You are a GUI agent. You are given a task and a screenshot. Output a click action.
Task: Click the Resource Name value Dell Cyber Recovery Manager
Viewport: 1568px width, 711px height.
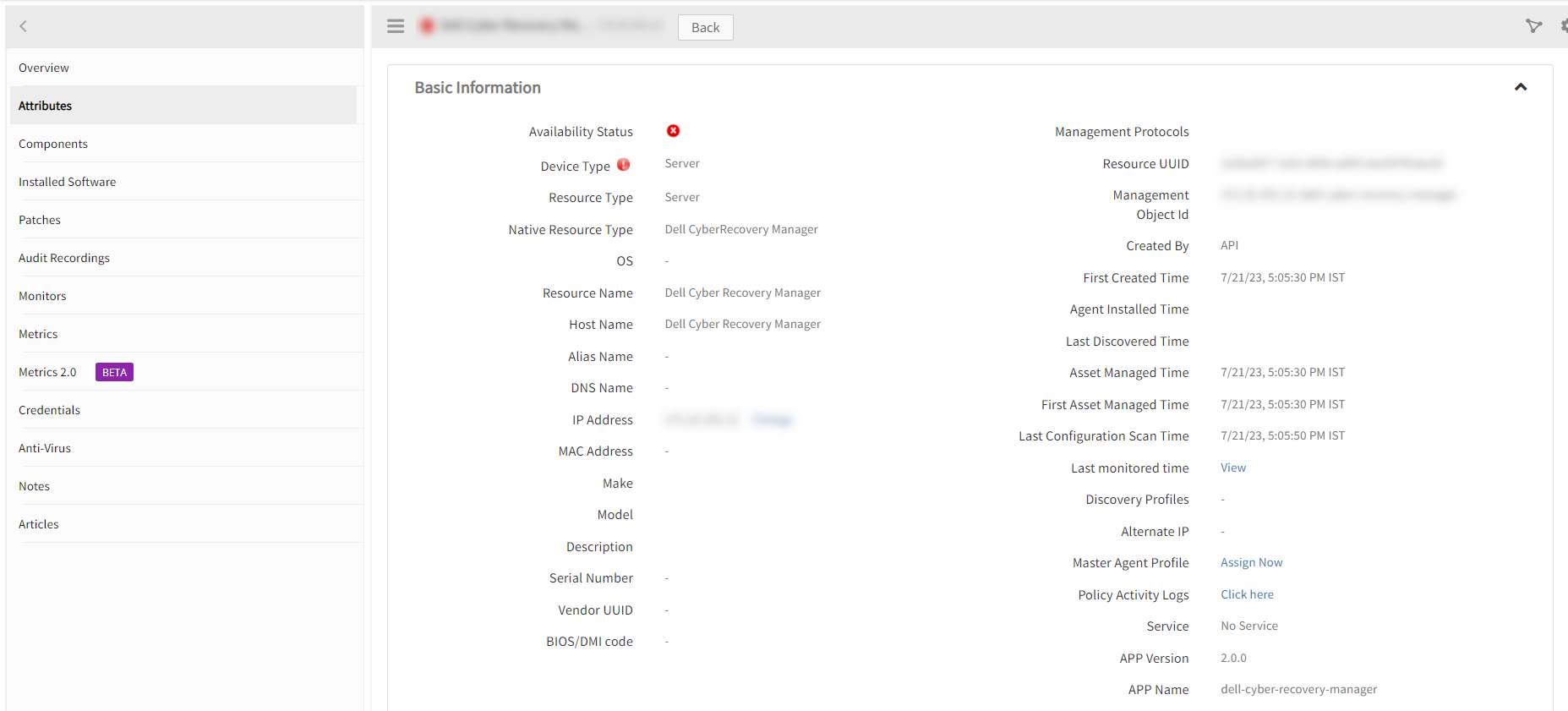coord(742,293)
